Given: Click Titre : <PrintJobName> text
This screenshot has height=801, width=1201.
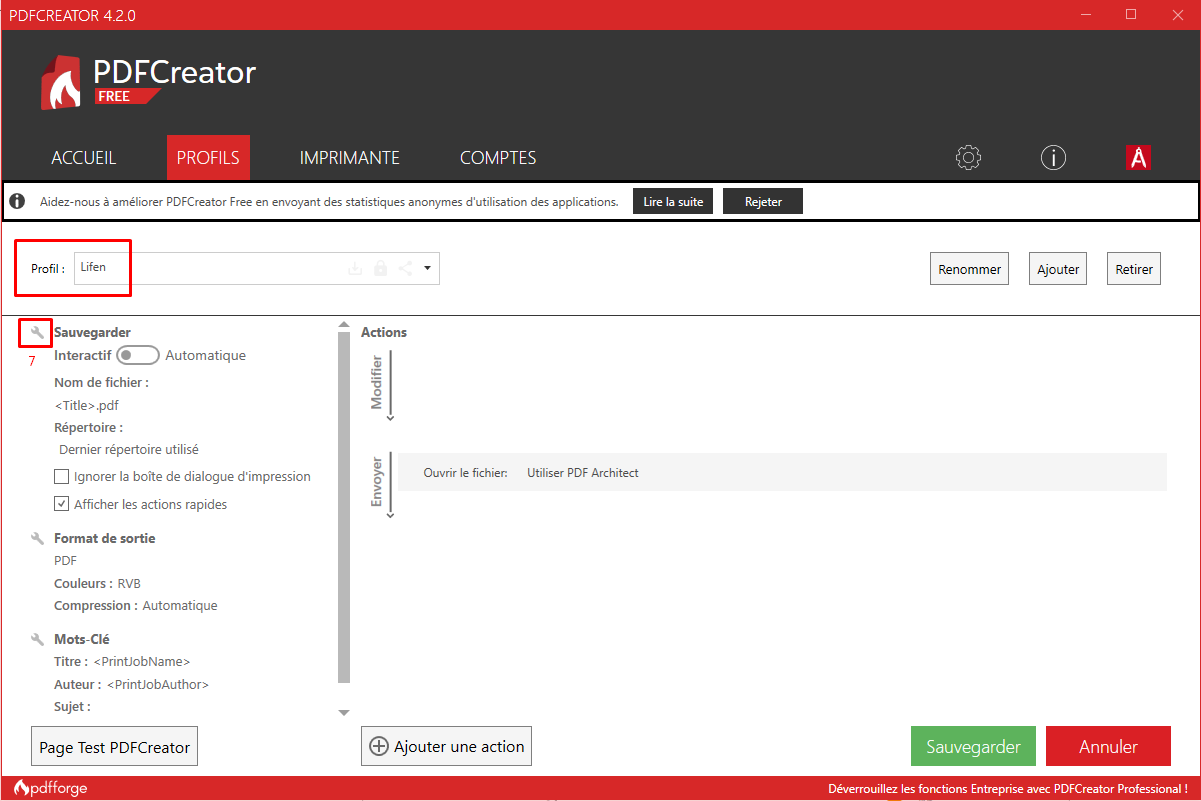Looking at the screenshot, I should (122, 661).
